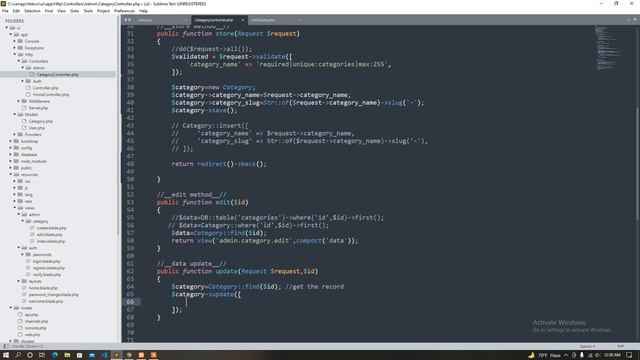
Task: Click the config folder icon
Action: click(x=16, y=148)
